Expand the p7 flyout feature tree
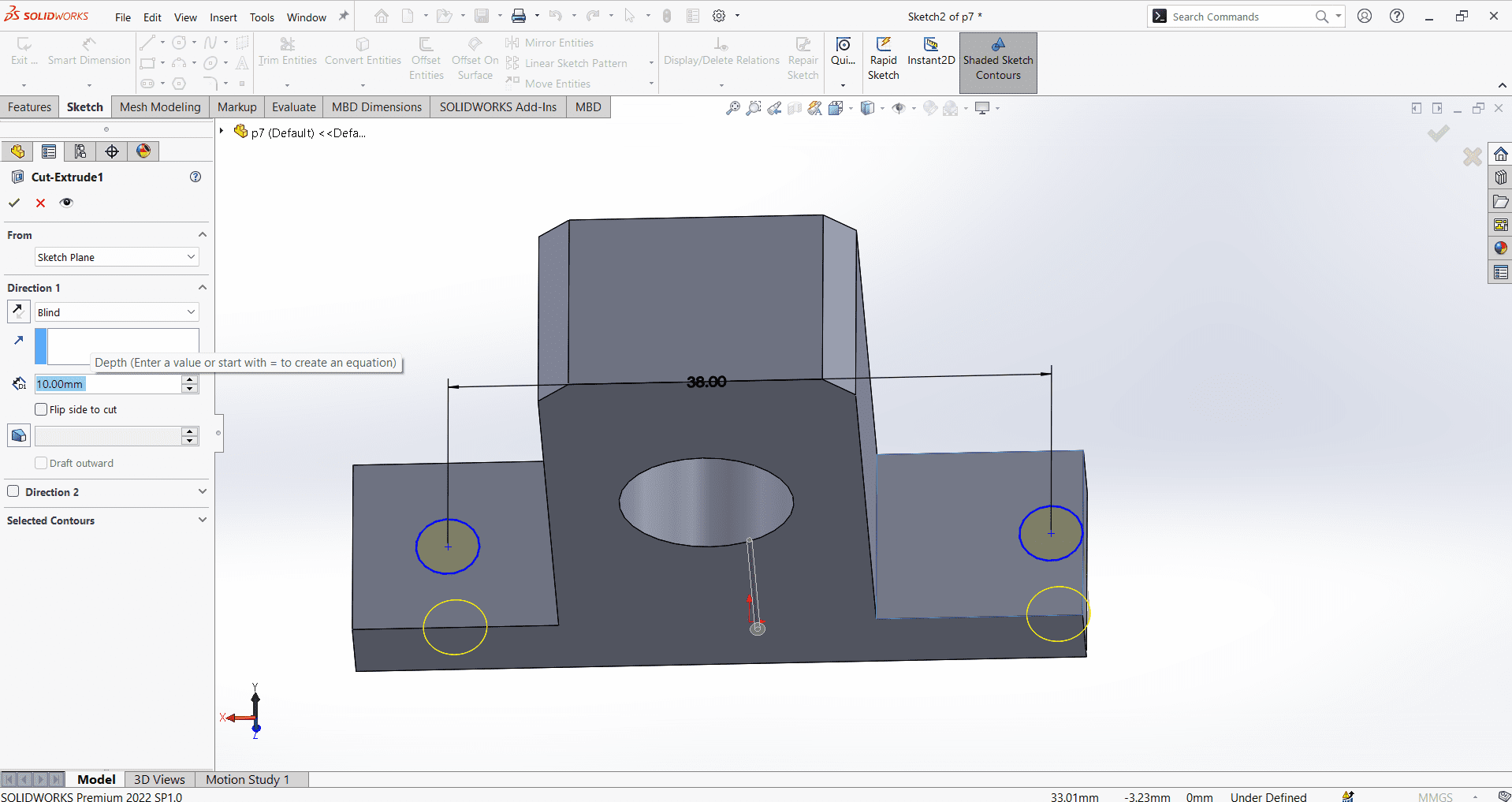The image size is (1512, 802). coord(222,132)
